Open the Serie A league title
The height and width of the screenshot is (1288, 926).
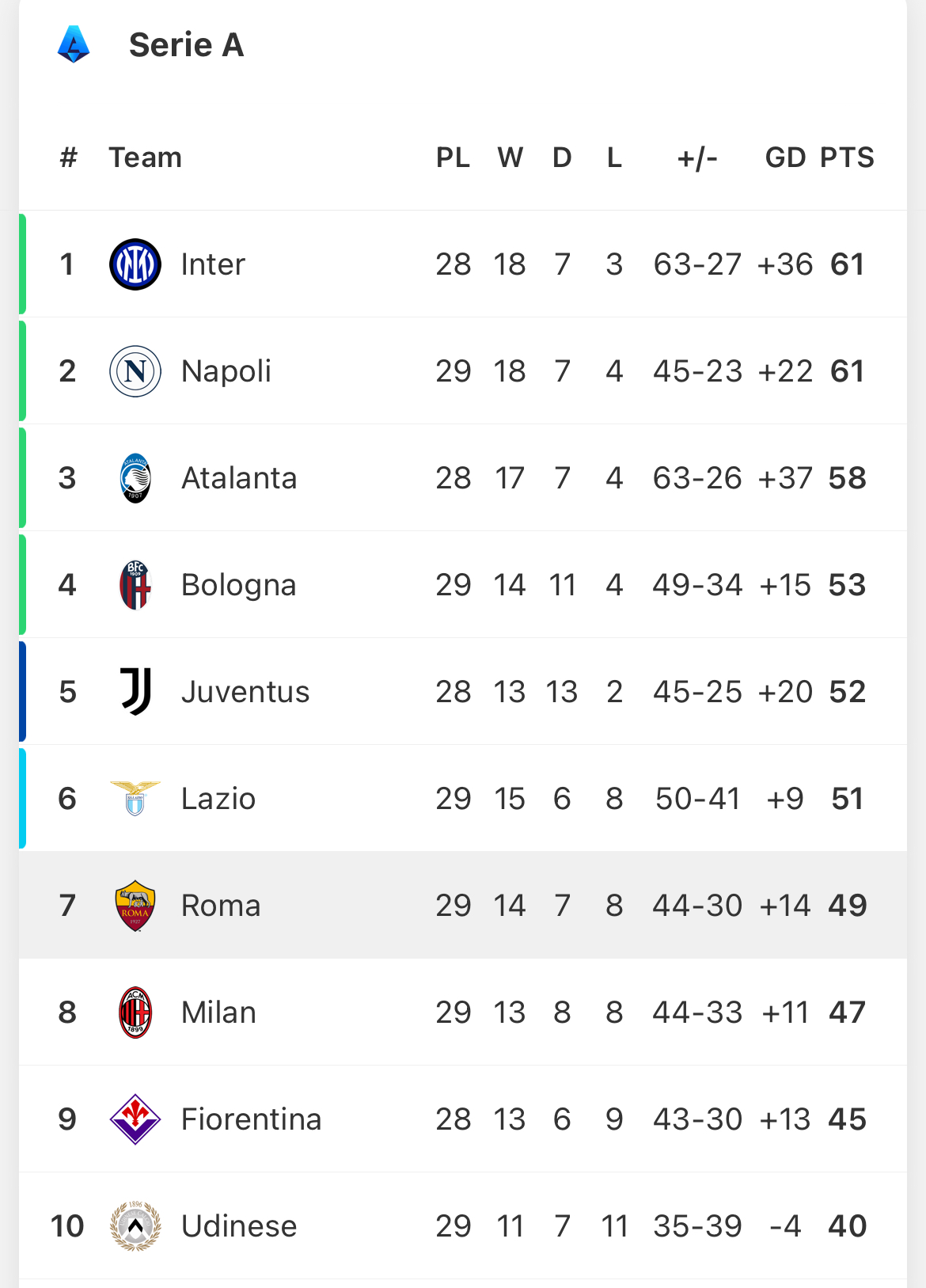(x=187, y=45)
